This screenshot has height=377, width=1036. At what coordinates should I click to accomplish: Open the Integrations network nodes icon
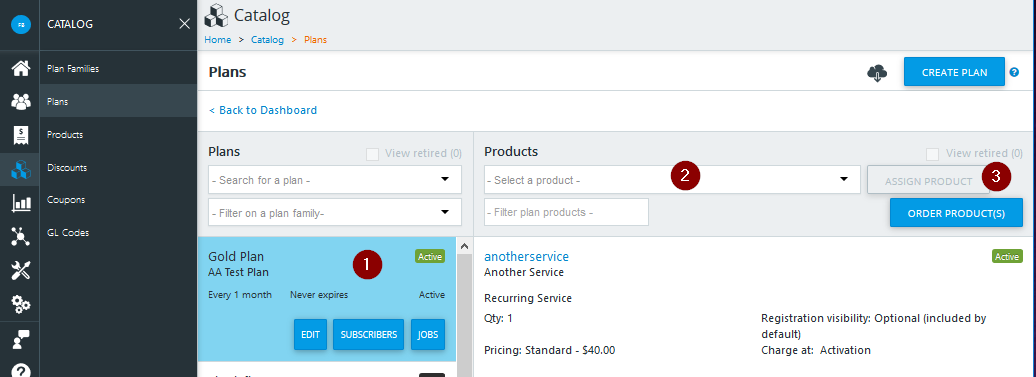click(x=21, y=236)
